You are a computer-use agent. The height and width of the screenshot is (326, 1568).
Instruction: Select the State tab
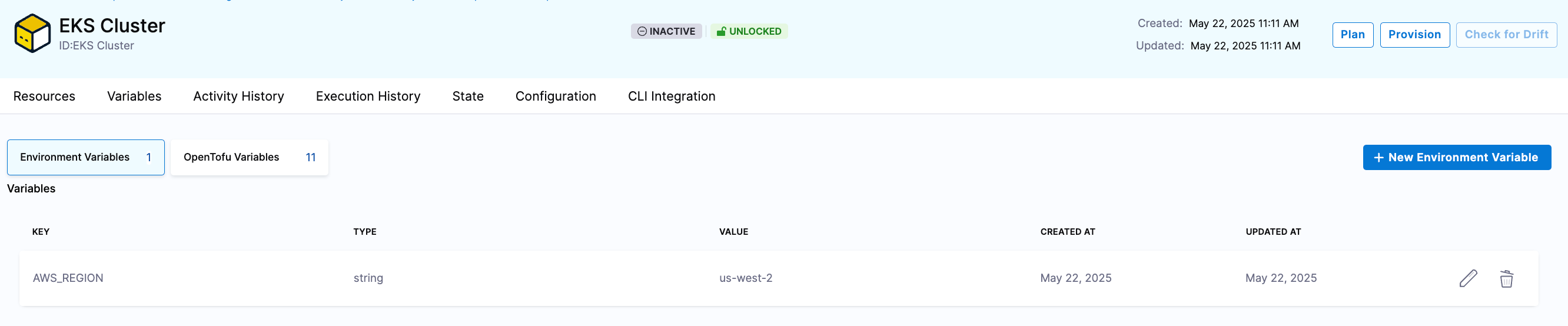pos(467,96)
